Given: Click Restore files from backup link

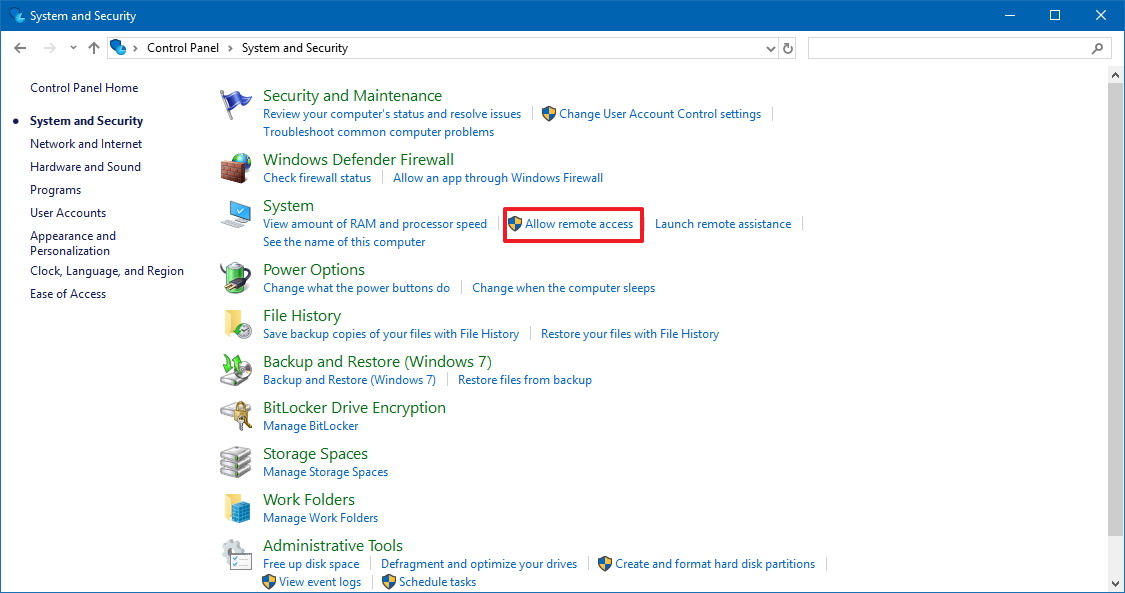Looking at the screenshot, I should click(524, 380).
